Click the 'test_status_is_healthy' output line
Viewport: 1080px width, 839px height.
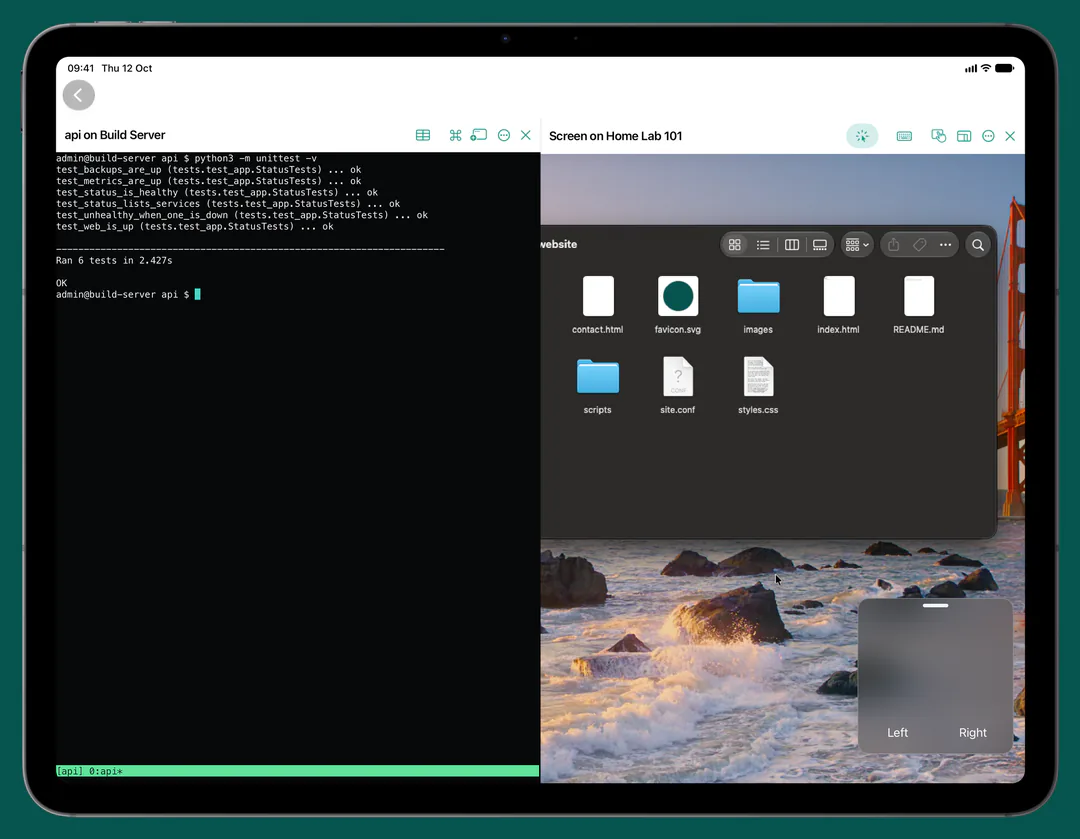click(217, 192)
